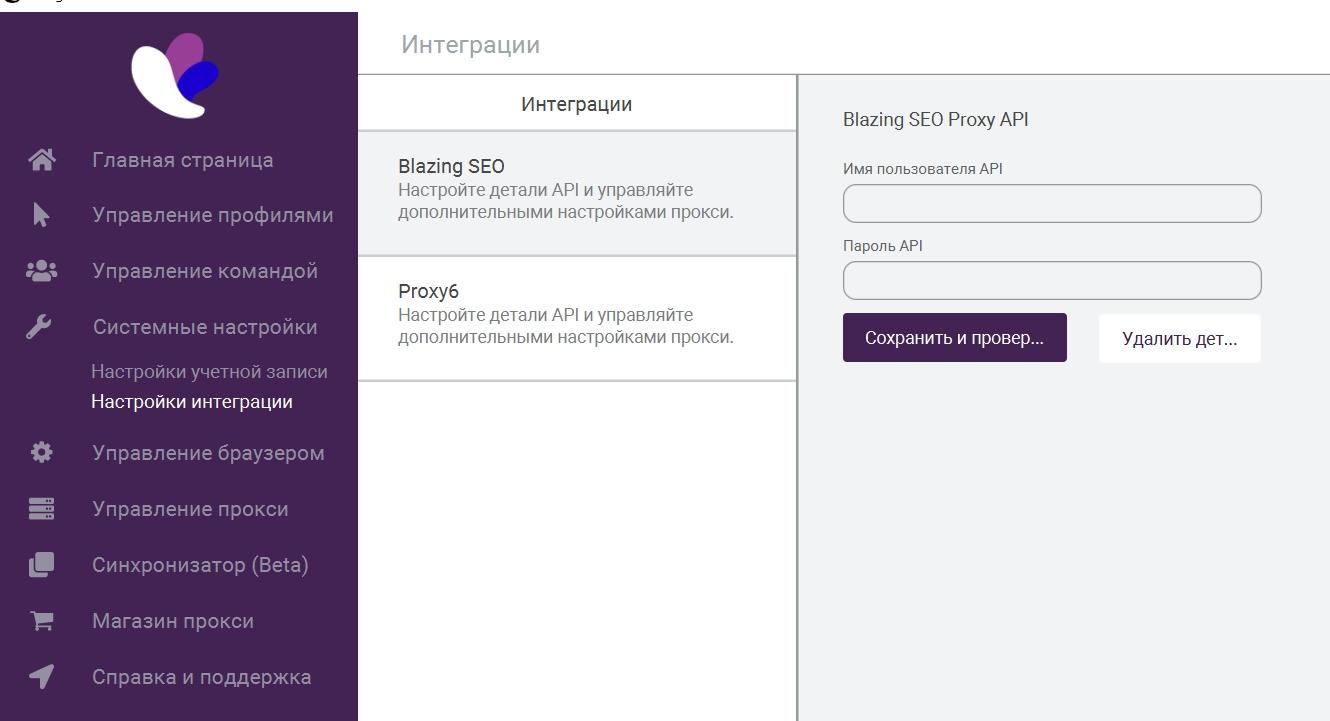The width and height of the screenshot is (1330, 721).
Task: Select the Blazing SEO integration
Action: click(577, 193)
